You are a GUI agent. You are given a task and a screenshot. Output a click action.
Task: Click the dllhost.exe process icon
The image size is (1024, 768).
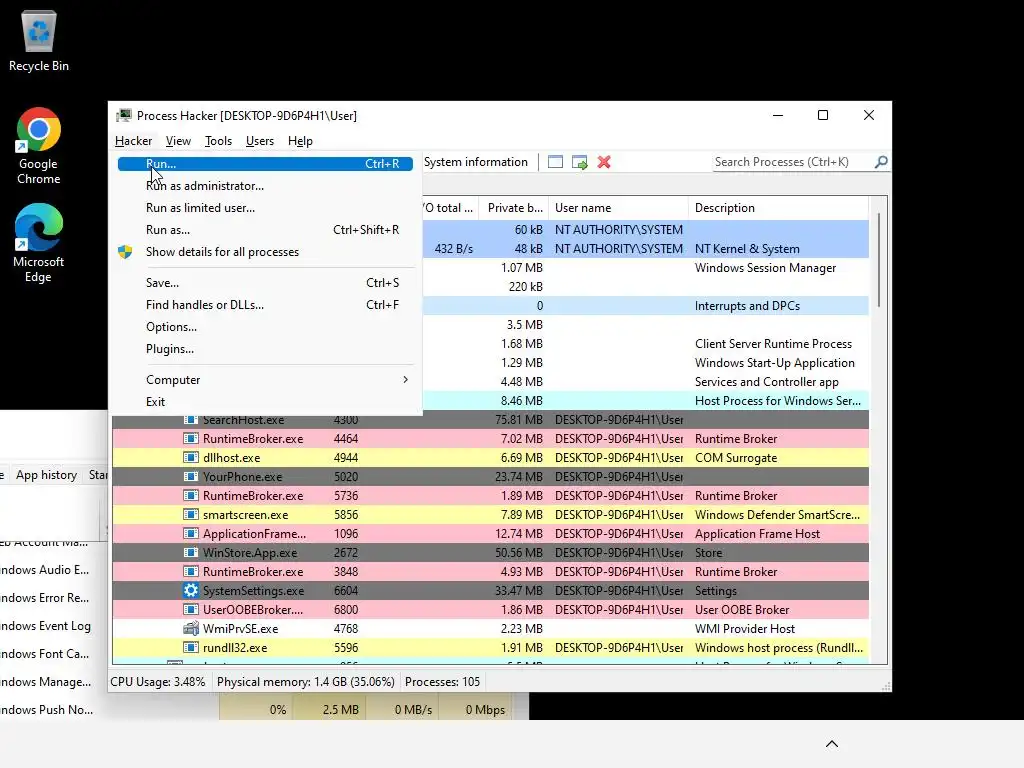(x=191, y=458)
